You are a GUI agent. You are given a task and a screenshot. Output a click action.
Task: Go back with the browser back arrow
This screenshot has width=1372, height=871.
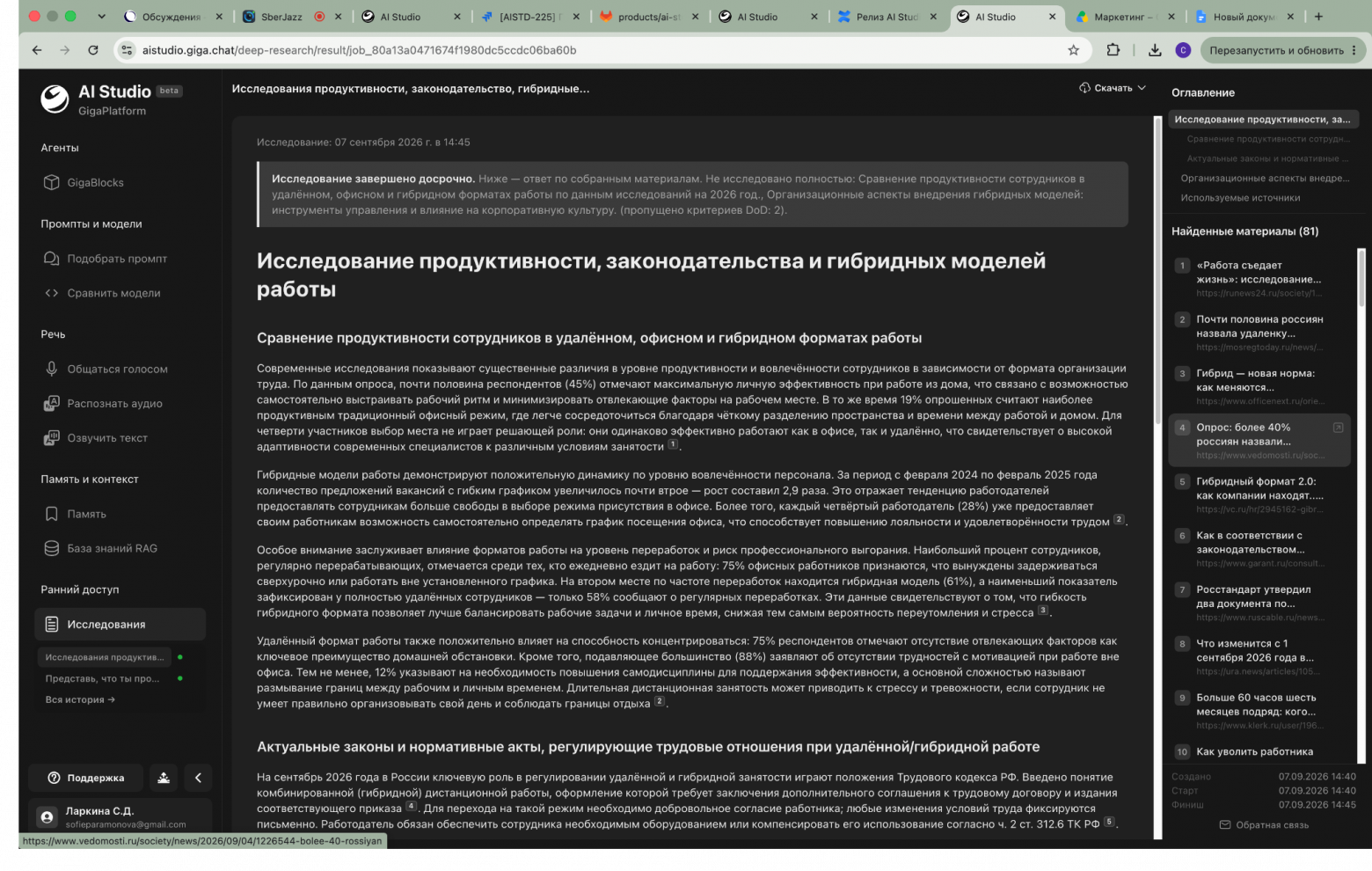click(37, 50)
